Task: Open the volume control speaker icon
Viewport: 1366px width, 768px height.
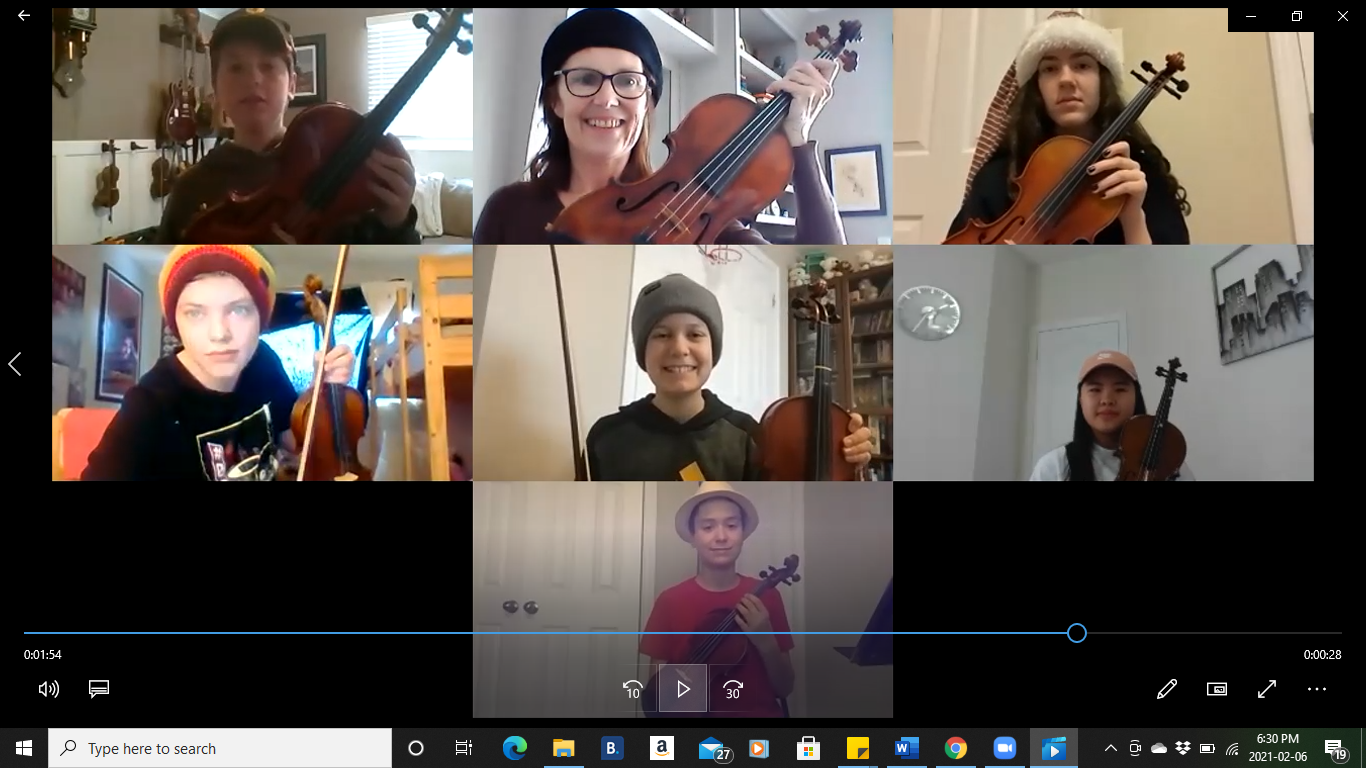Action: pyautogui.click(x=48, y=689)
